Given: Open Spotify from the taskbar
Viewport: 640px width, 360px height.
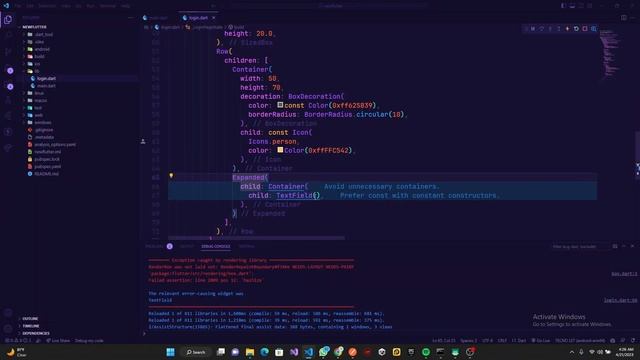Looking at the screenshot, I should [426, 352].
